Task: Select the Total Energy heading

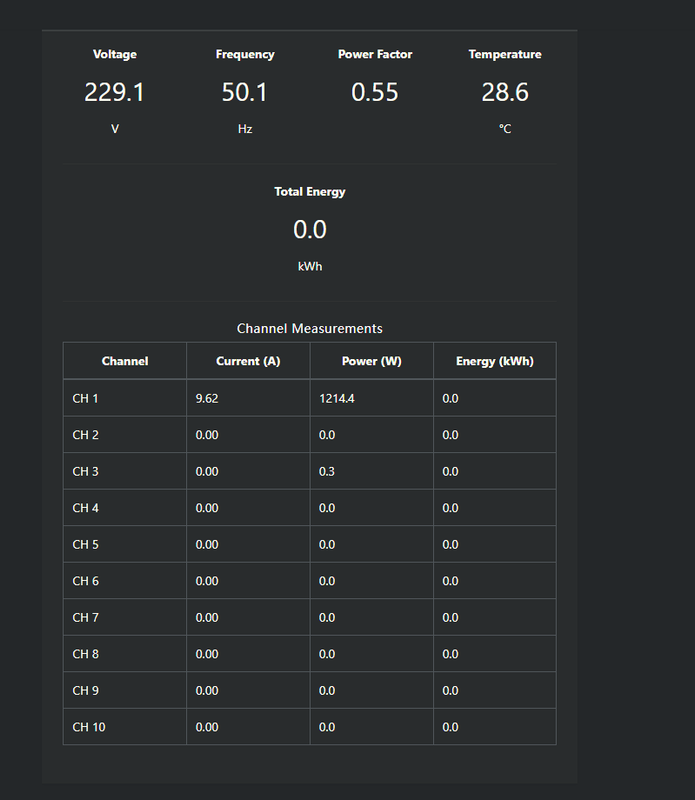Action: pyautogui.click(x=310, y=191)
